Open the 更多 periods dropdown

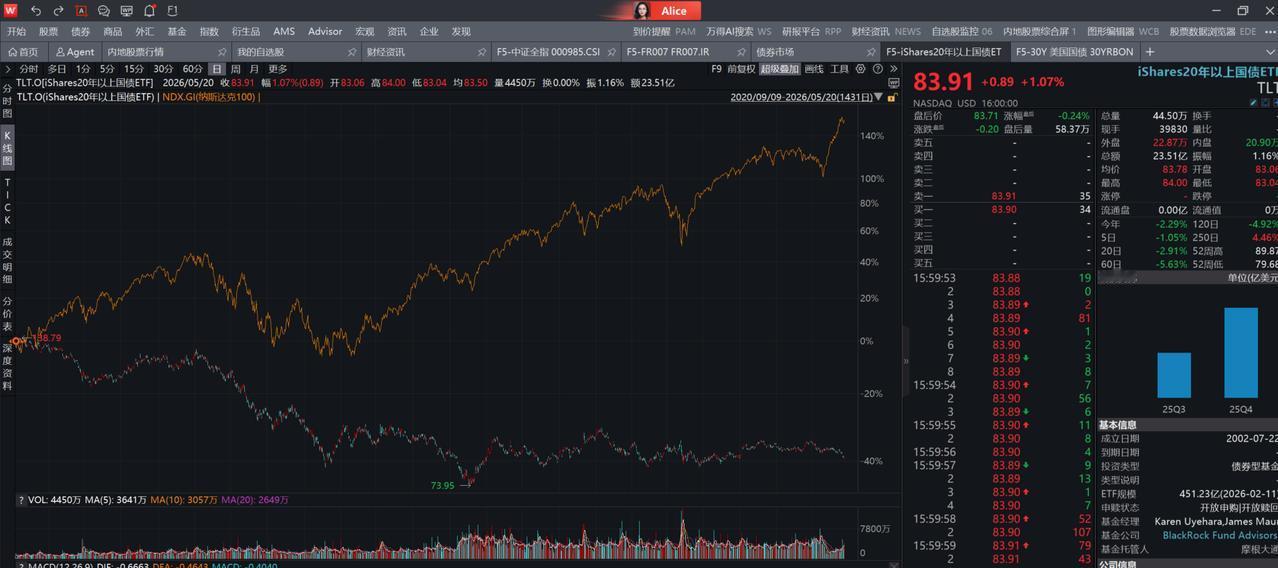coord(278,69)
